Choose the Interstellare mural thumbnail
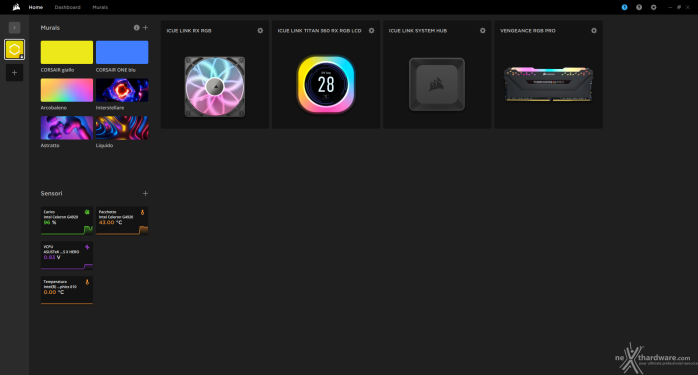The height and width of the screenshot is (375, 698). pyautogui.click(x=122, y=90)
